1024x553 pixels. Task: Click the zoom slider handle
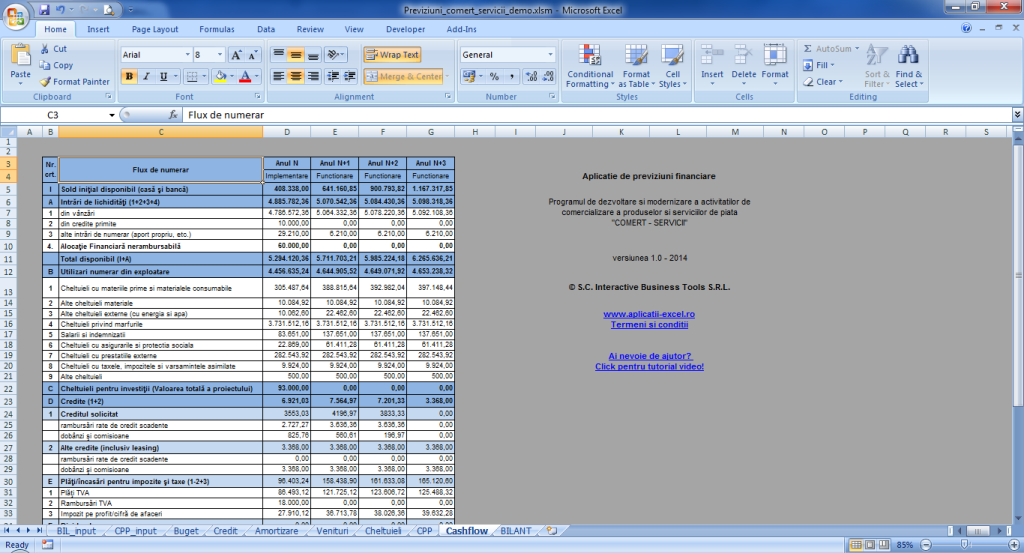tap(965, 545)
